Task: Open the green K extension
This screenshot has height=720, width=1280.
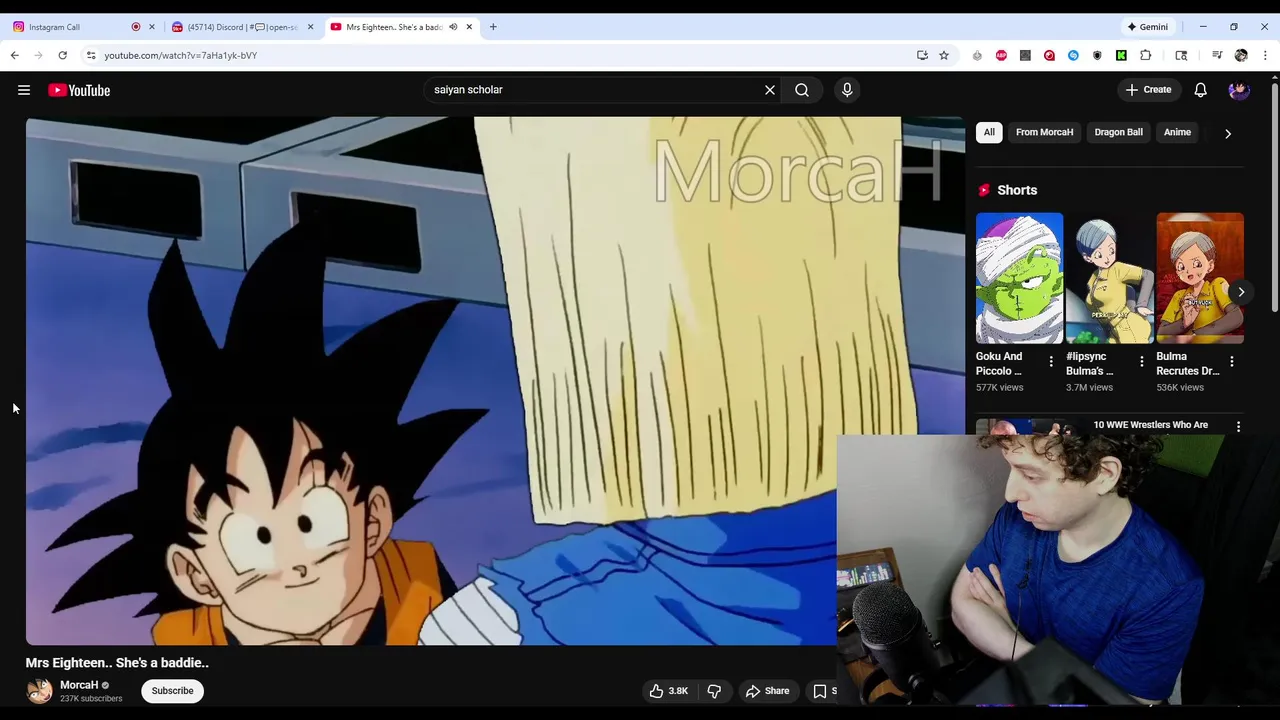Action: click(1121, 55)
